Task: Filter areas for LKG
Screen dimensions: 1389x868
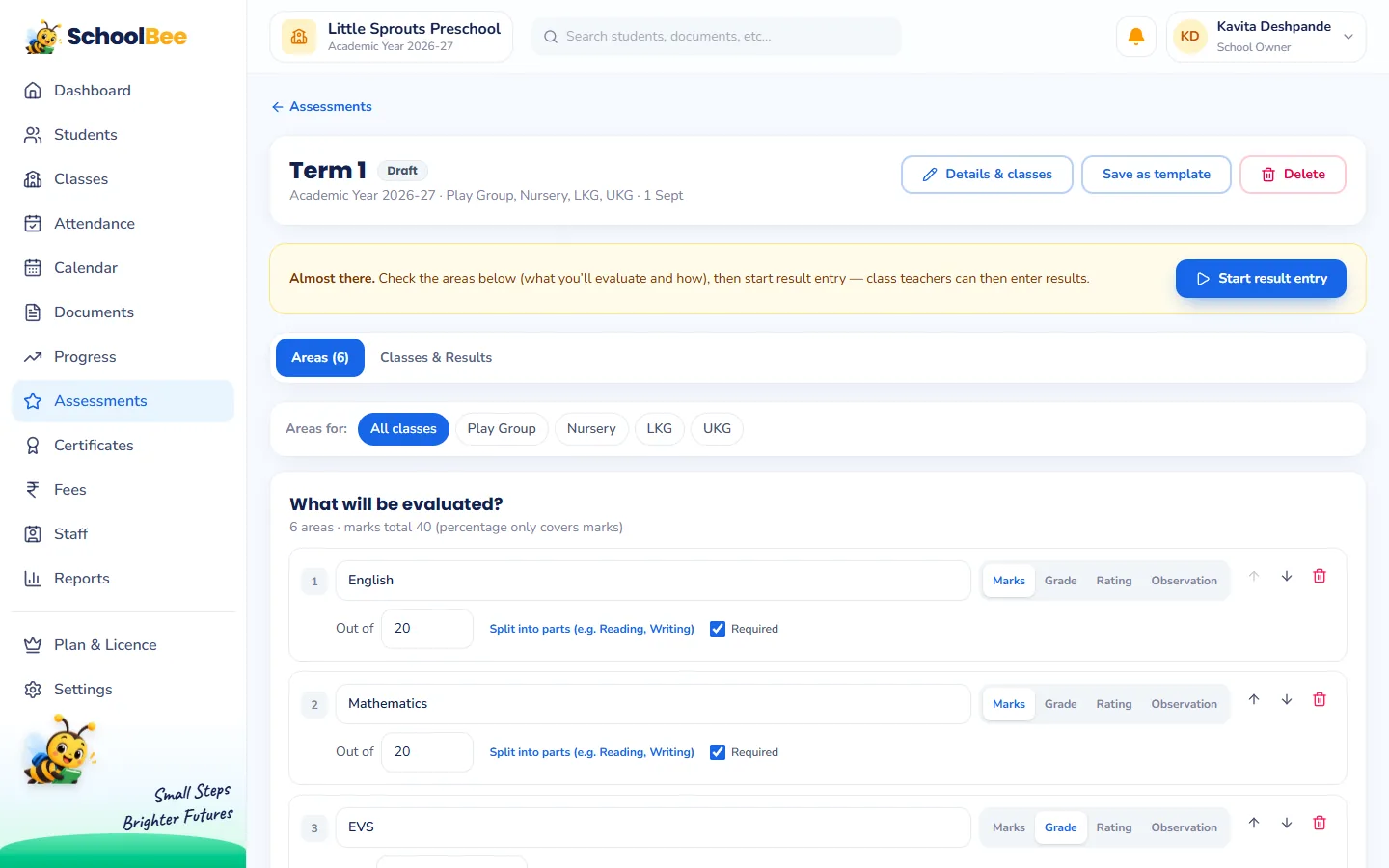Action: [660, 429]
